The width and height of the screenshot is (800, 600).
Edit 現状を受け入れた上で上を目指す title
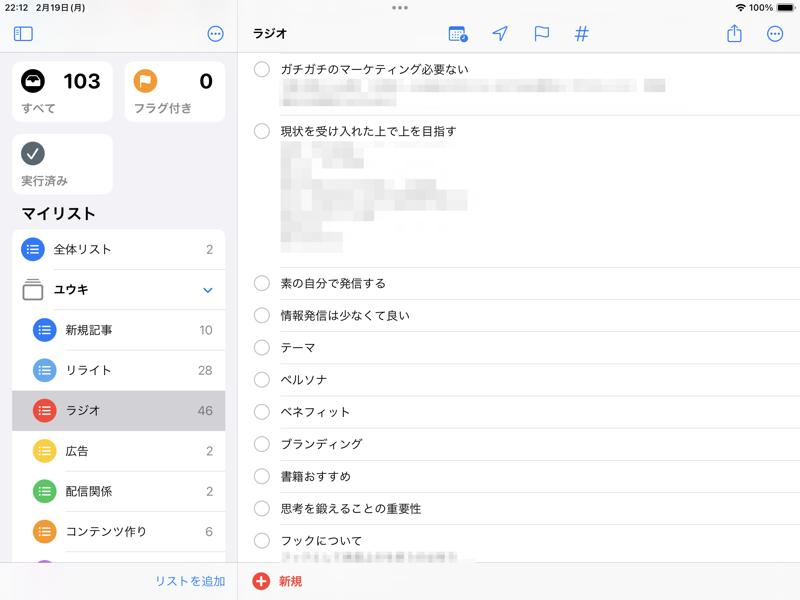click(x=368, y=131)
